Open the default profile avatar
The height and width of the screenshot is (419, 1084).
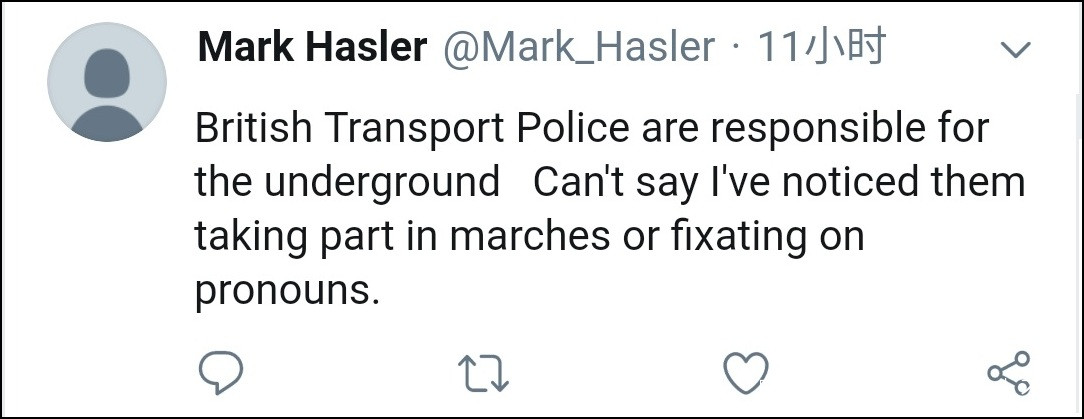point(107,82)
